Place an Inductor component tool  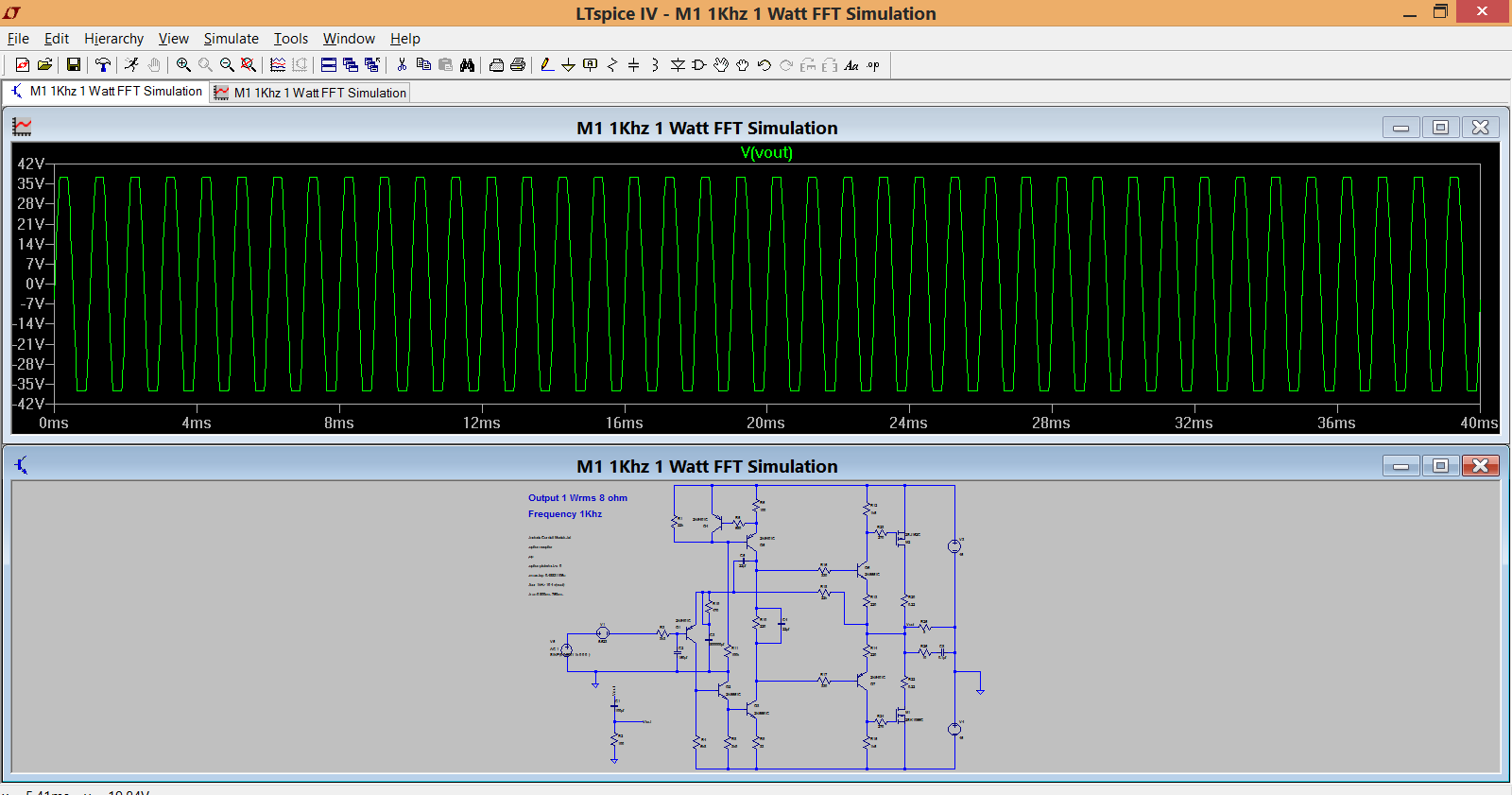(655, 64)
